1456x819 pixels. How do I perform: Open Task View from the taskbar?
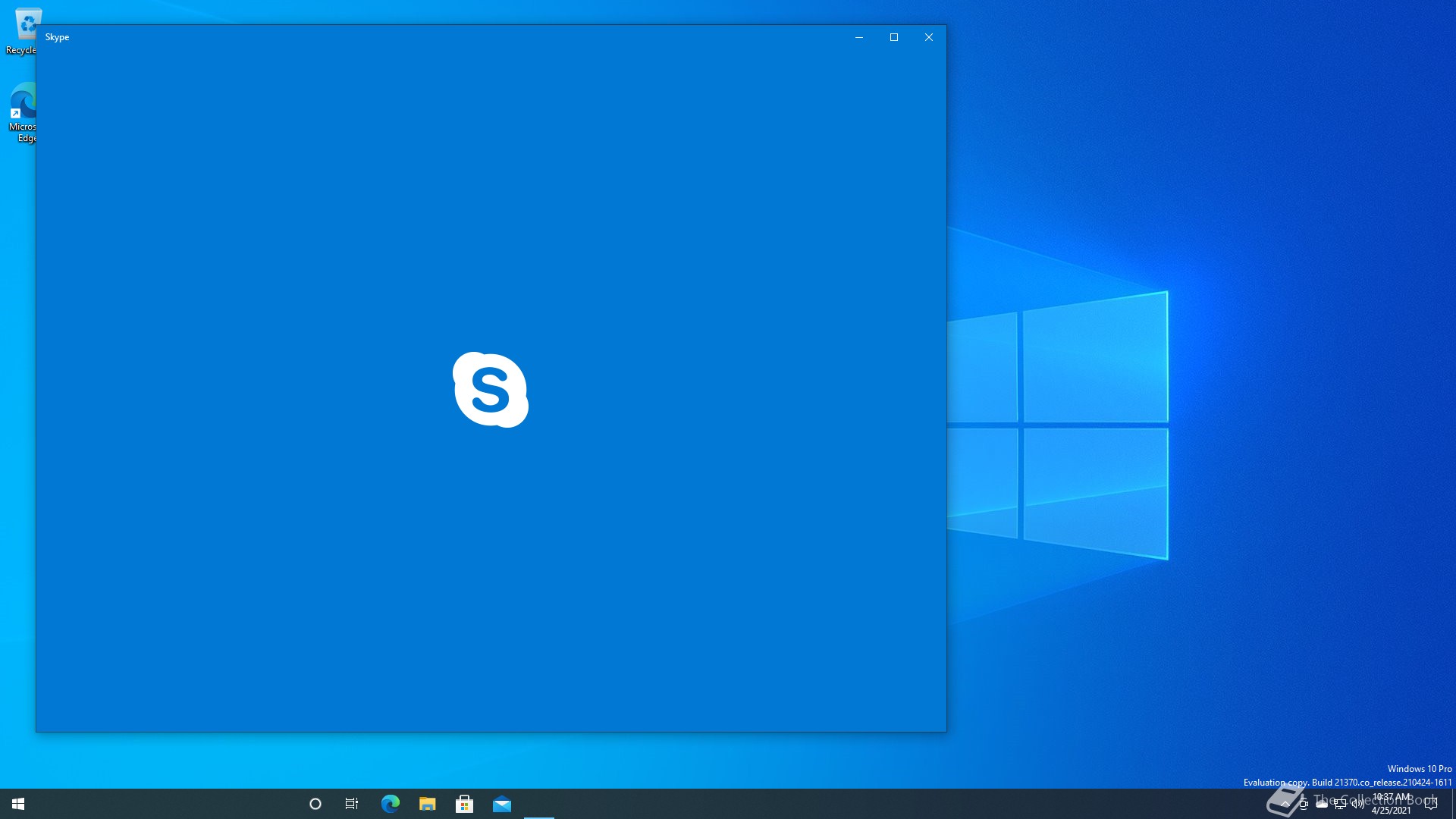[x=352, y=804]
